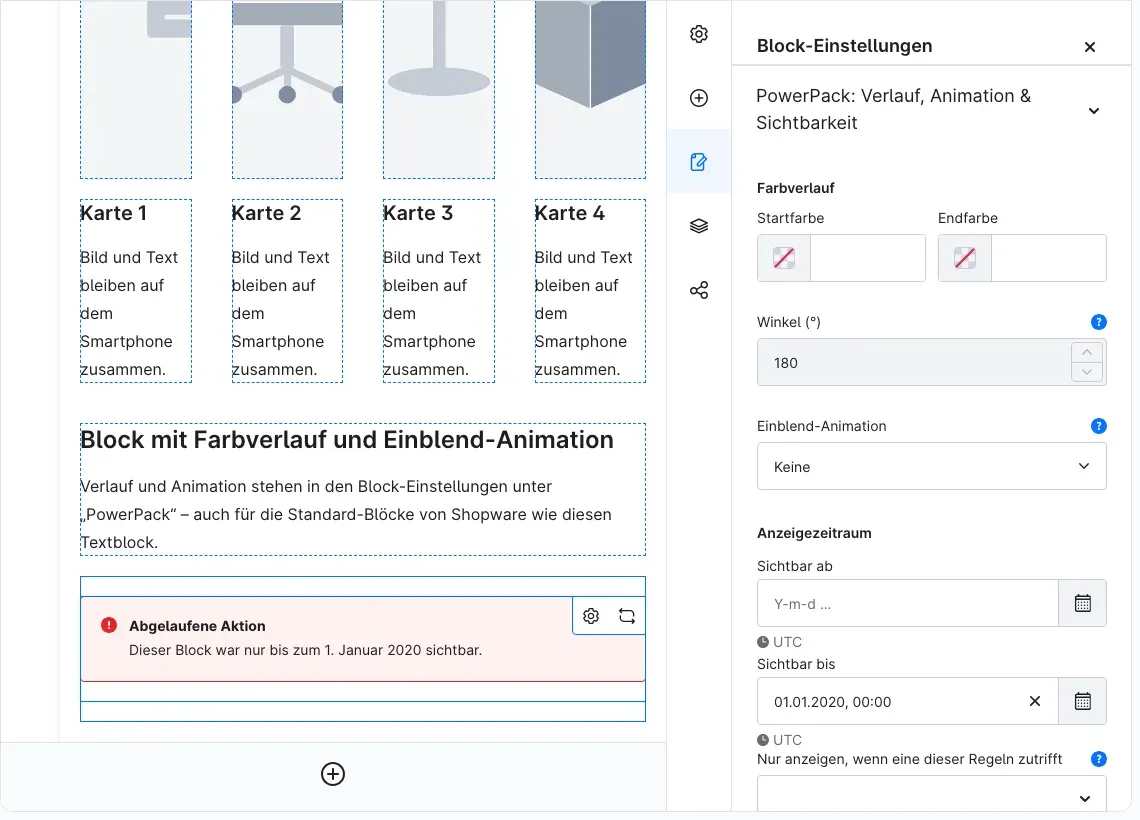The height and width of the screenshot is (820, 1140).
Task: Collapse the PowerPack section
Action: tap(1093, 110)
